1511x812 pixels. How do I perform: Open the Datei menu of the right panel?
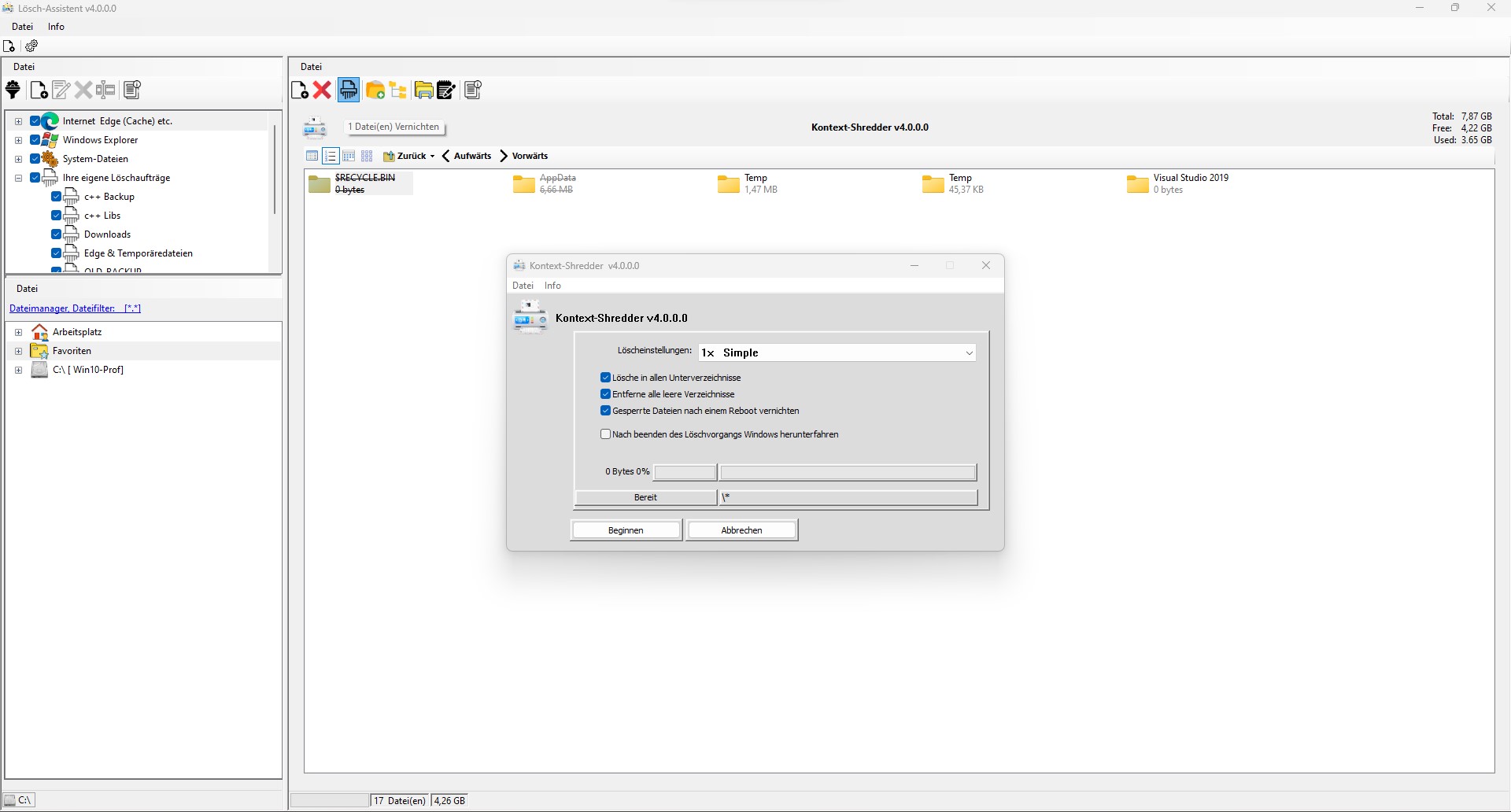[311, 67]
